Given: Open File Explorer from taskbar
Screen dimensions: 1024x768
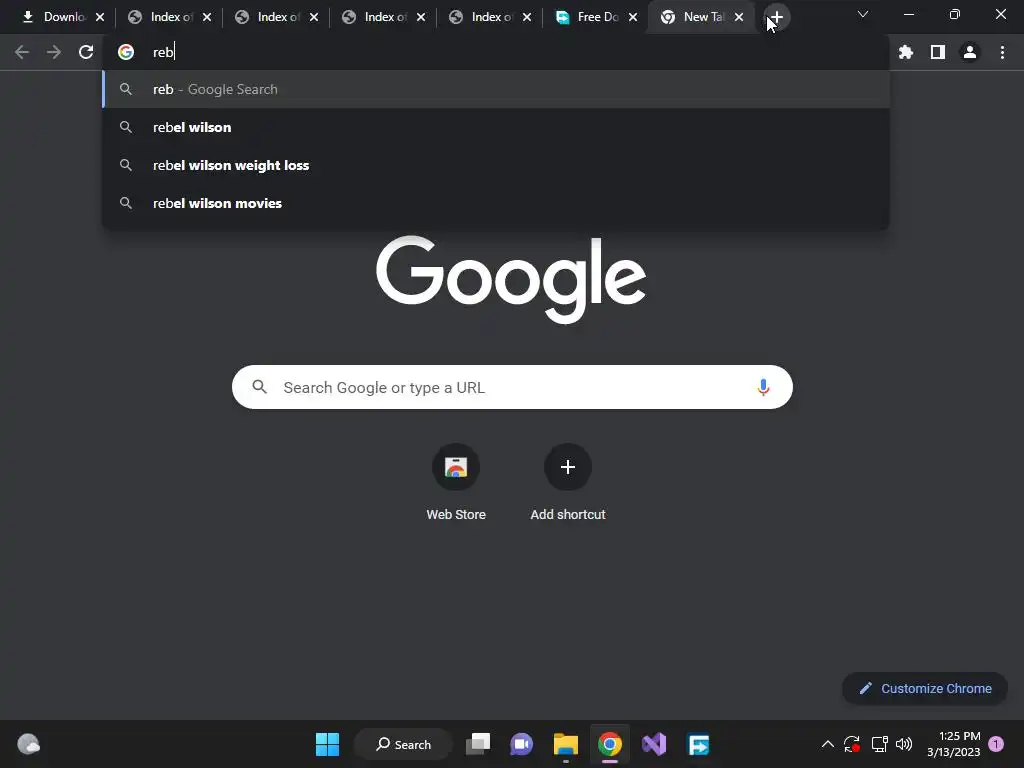Looking at the screenshot, I should (566, 744).
